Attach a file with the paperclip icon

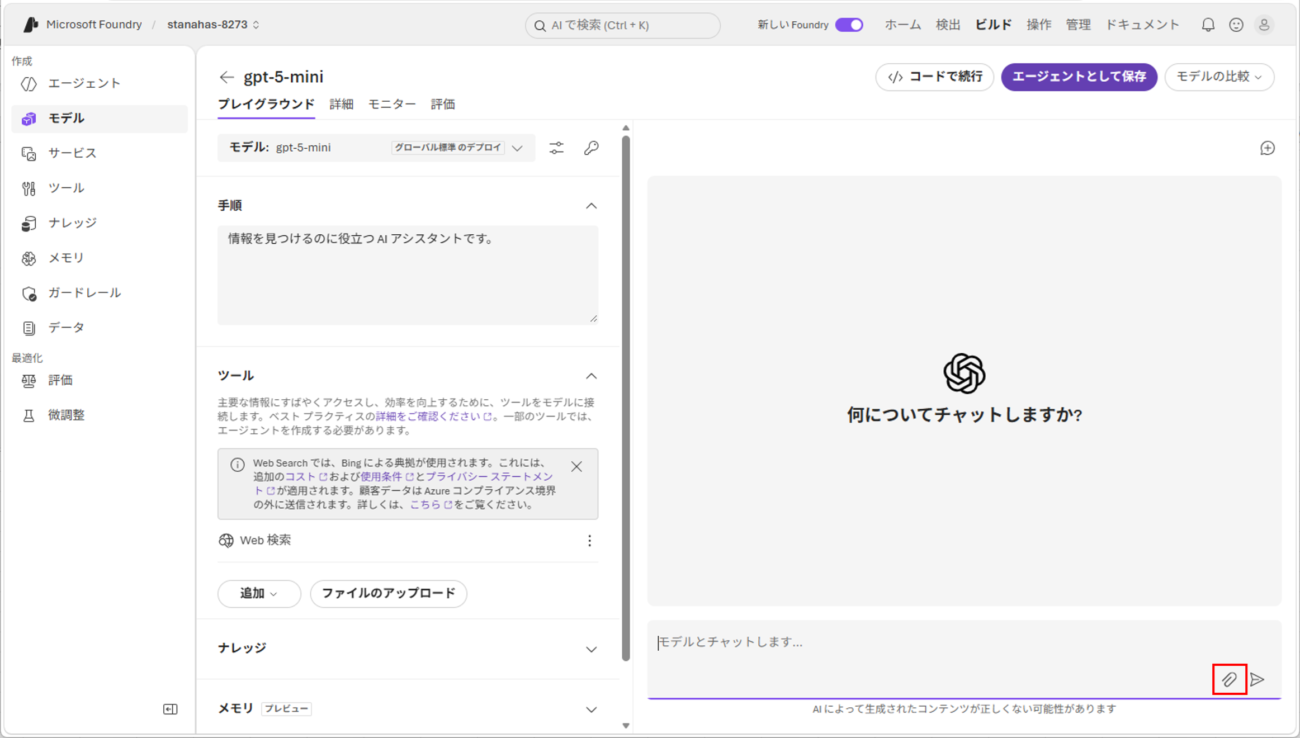tap(1229, 680)
